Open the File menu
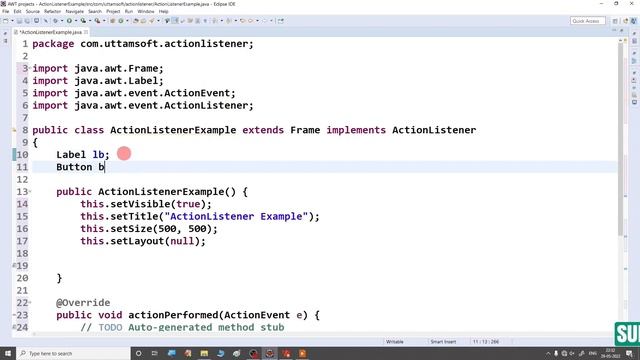The width and height of the screenshot is (640, 360). (x=5, y=11)
